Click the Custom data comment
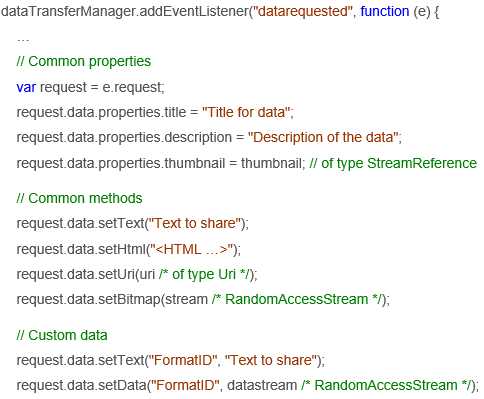Screen dimensions: 484x399 coord(62,335)
